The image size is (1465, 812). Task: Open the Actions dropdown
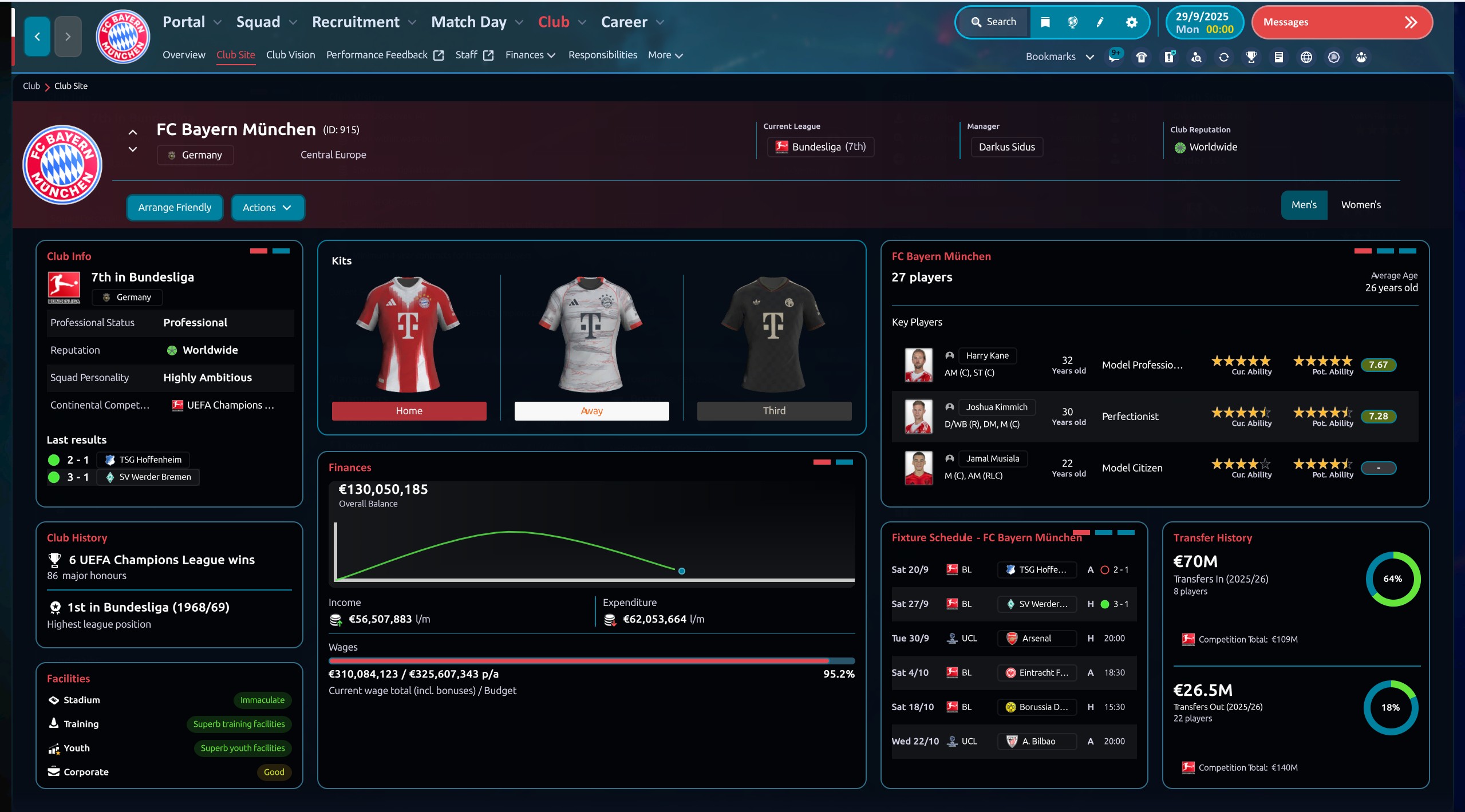pyautogui.click(x=267, y=207)
